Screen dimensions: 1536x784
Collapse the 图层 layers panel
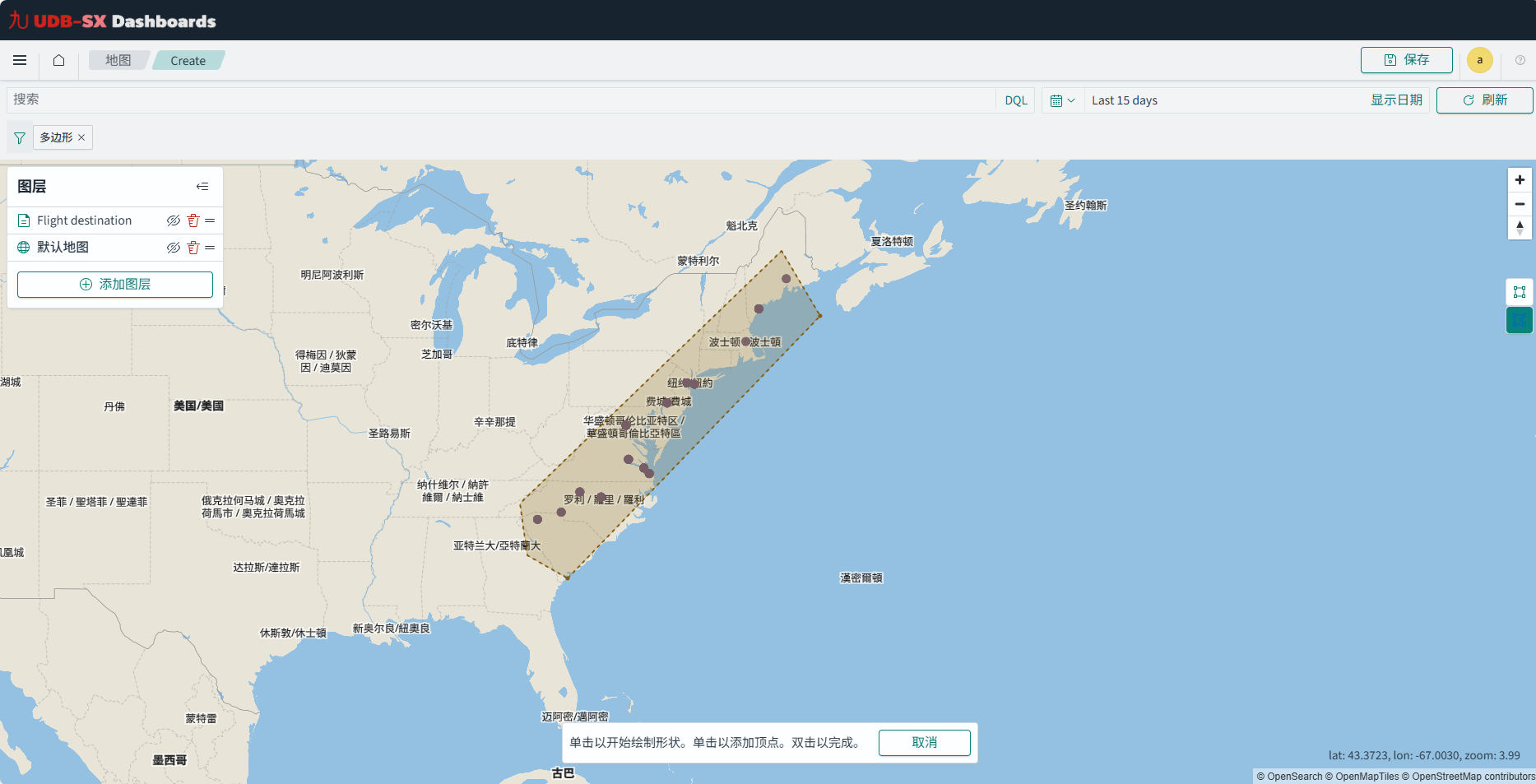pos(202,186)
